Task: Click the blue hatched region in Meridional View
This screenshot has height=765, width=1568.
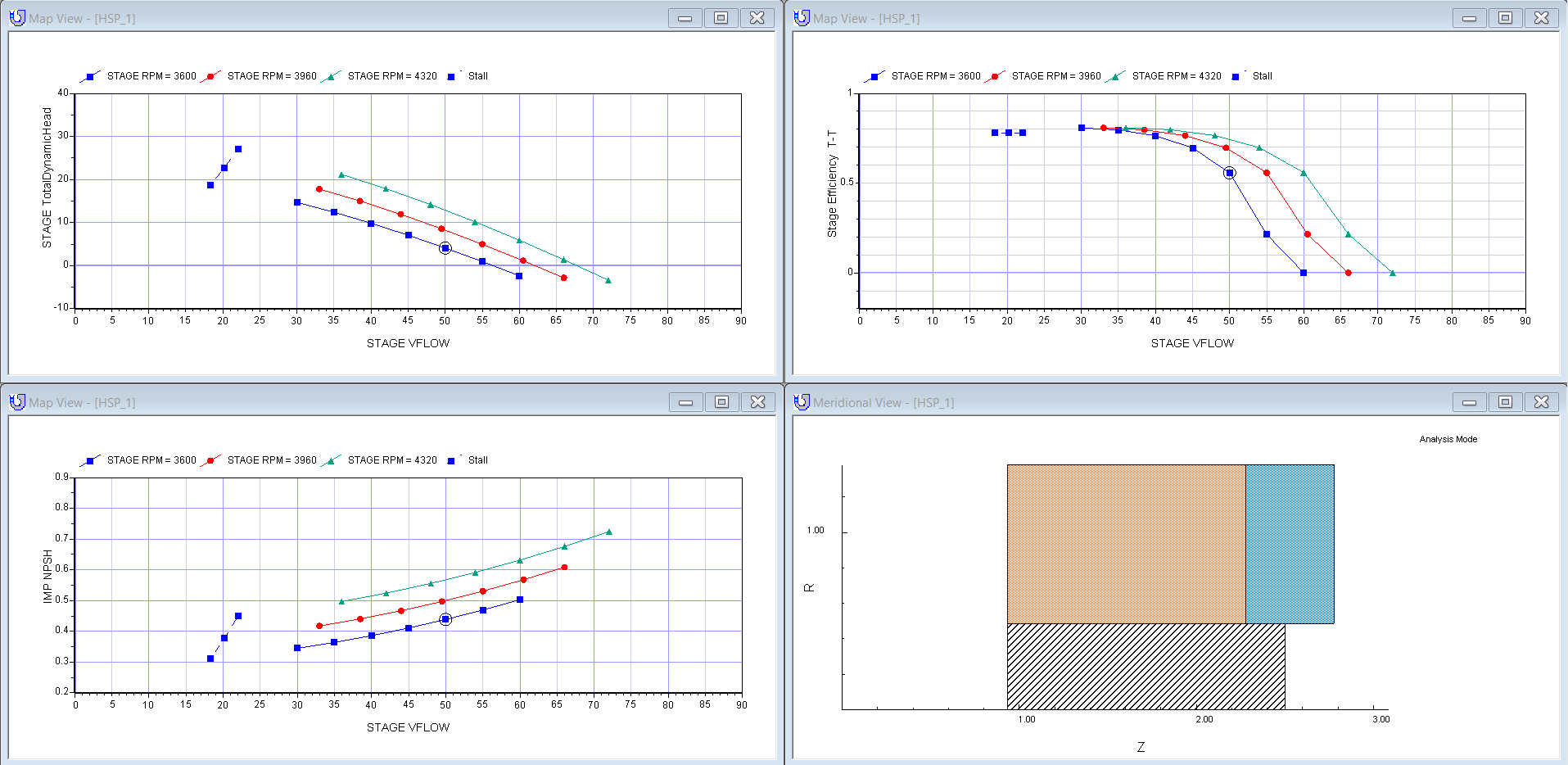Action: click(x=1290, y=544)
